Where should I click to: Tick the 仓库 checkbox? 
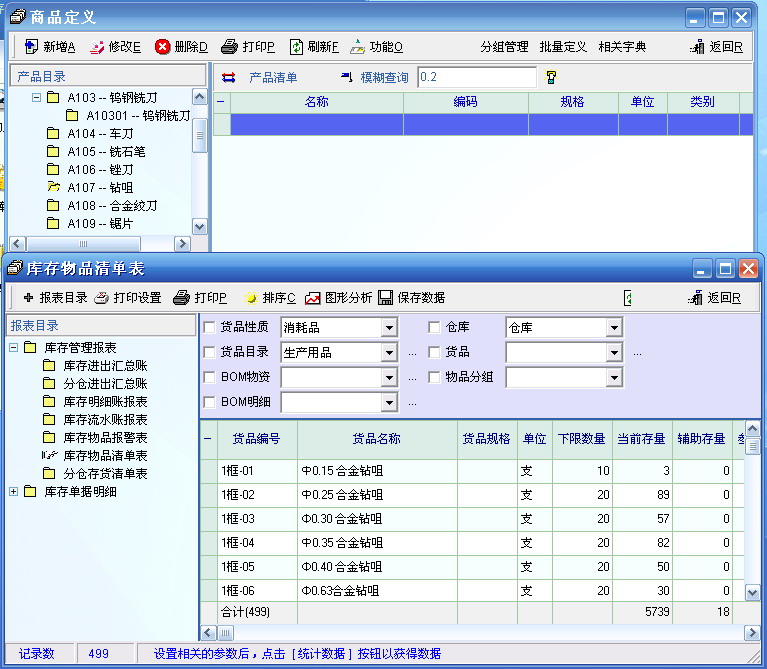click(434, 327)
